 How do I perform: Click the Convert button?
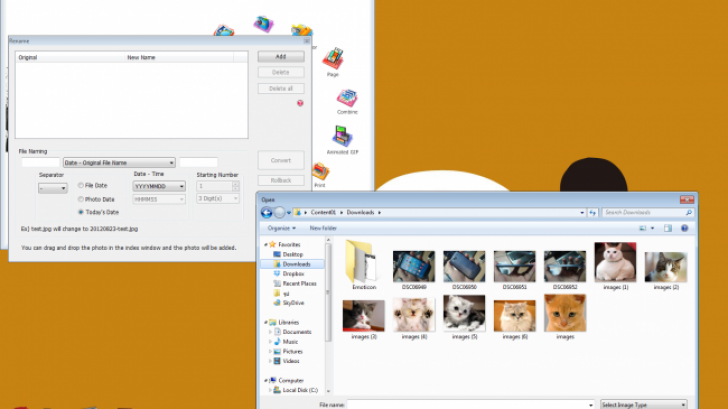click(281, 160)
